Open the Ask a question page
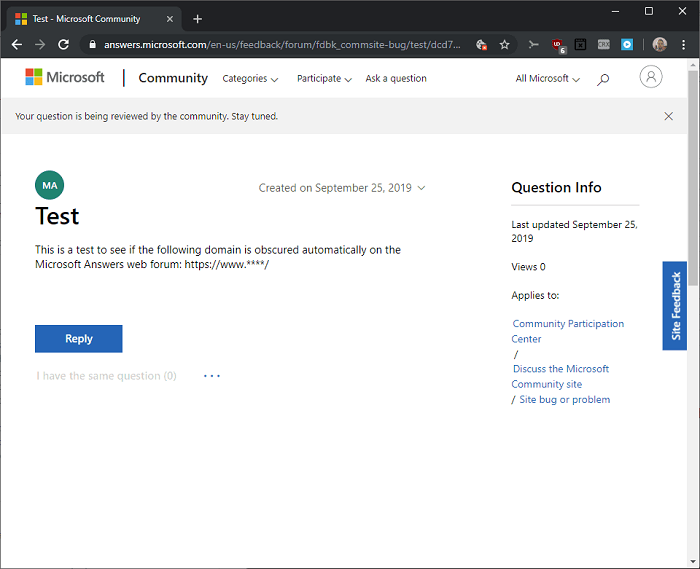Image resolution: width=700 pixels, height=569 pixels. pos(396,79)
